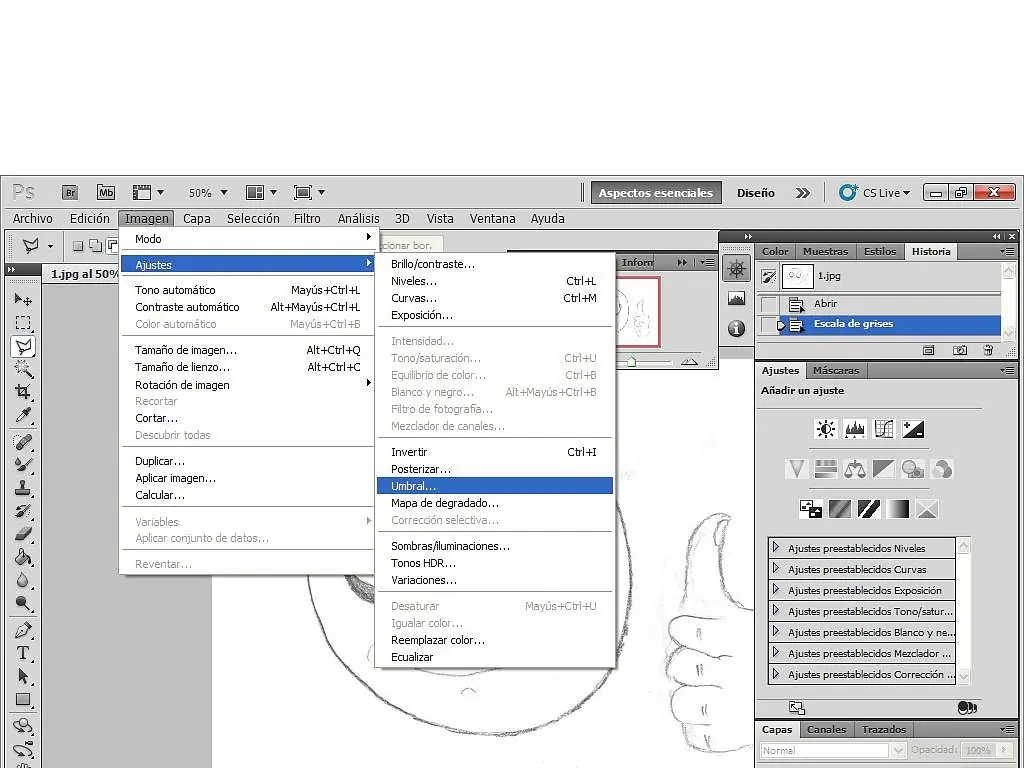Choose Umbral... from Ajustes submenu
Viewport: 1024px width, 768px height.
pos(495,486)
